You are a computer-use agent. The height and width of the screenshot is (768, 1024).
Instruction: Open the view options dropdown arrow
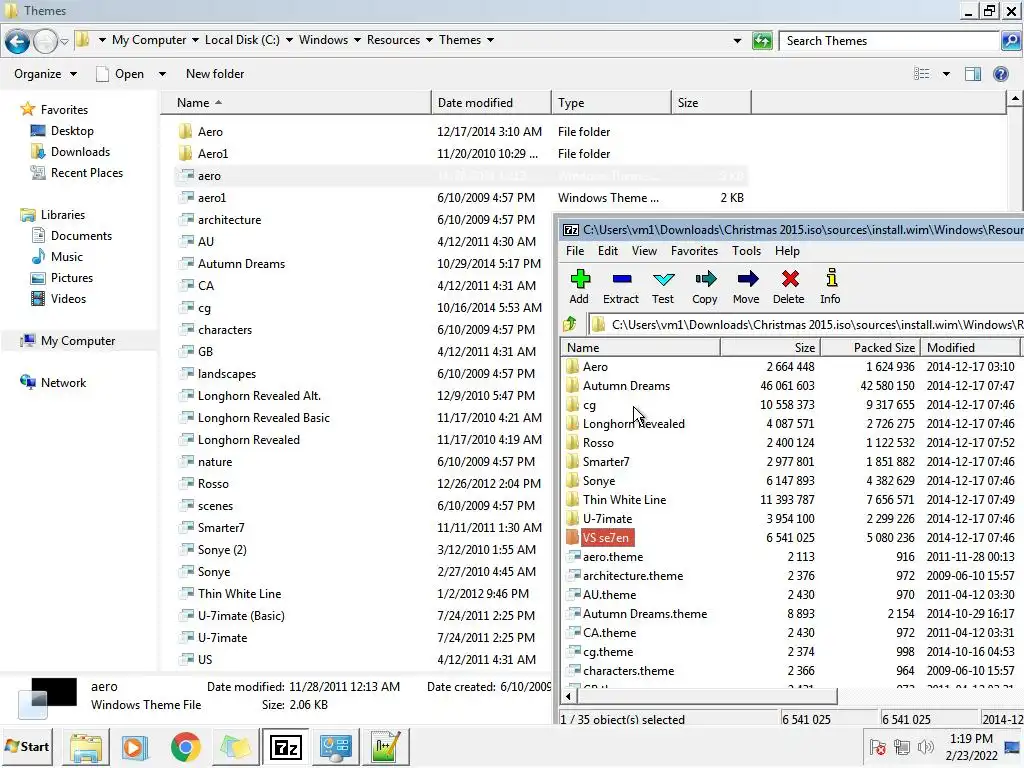click(946, 74)
